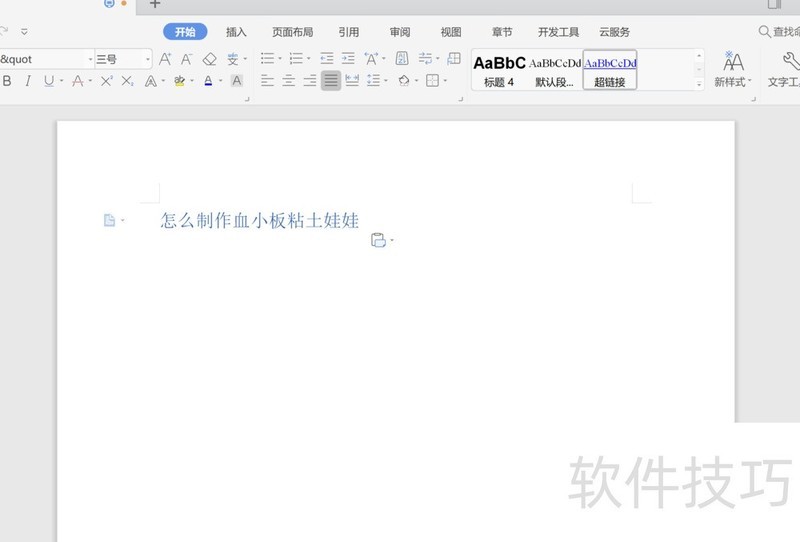Increase font size with the A+ icon
The image size is (800, 542).
click(x=165, y=59)
